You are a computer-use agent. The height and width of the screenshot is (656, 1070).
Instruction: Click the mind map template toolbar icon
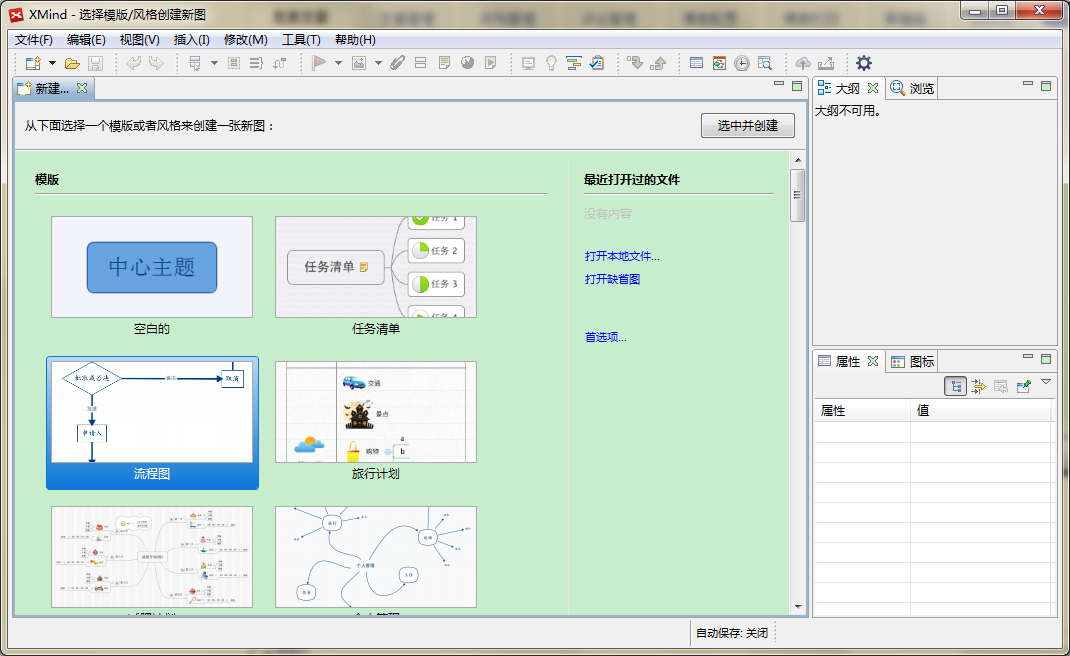(x=719, y=63)
